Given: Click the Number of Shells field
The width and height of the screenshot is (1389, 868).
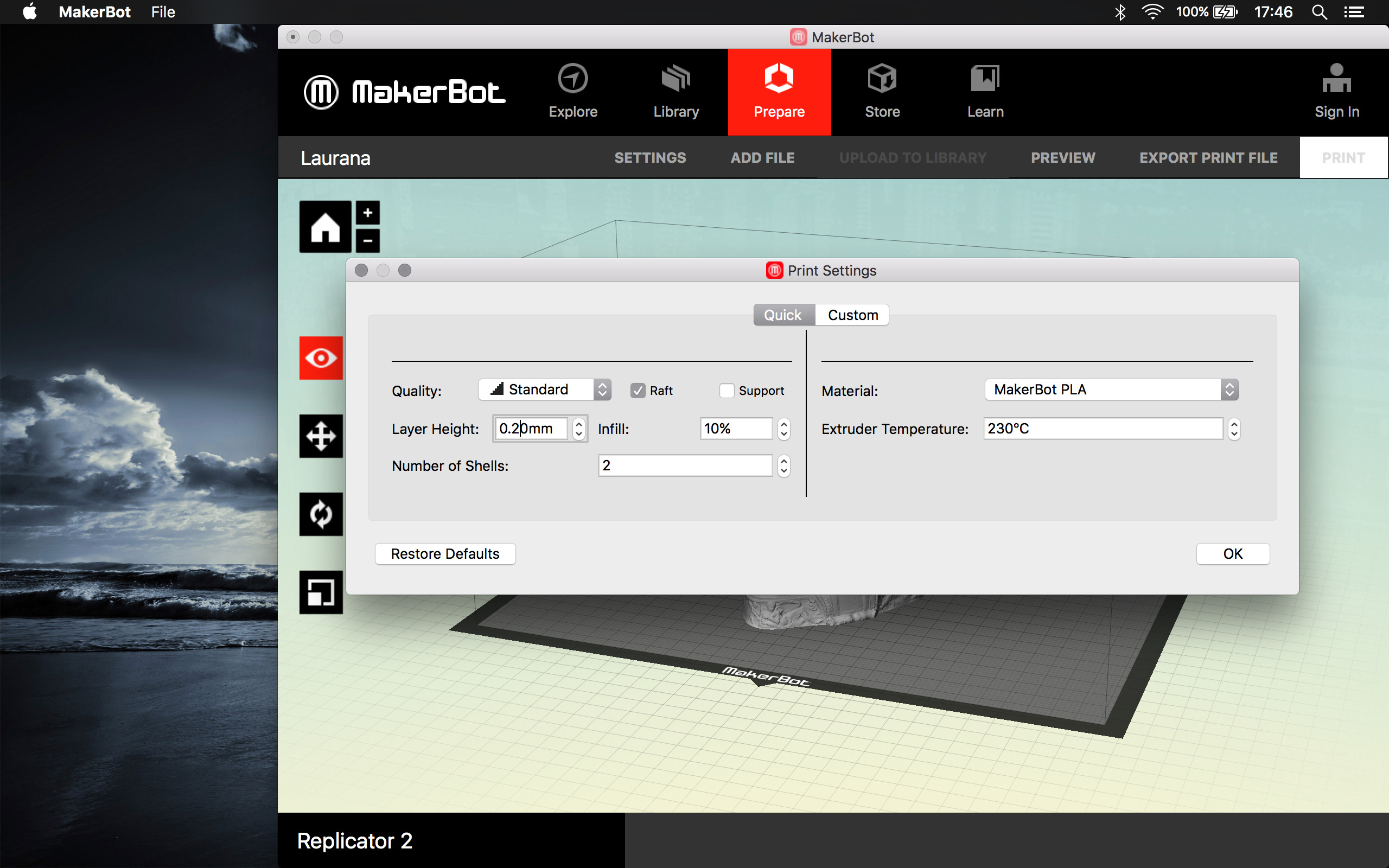Looking at the screenshot, I should point(685,465).
